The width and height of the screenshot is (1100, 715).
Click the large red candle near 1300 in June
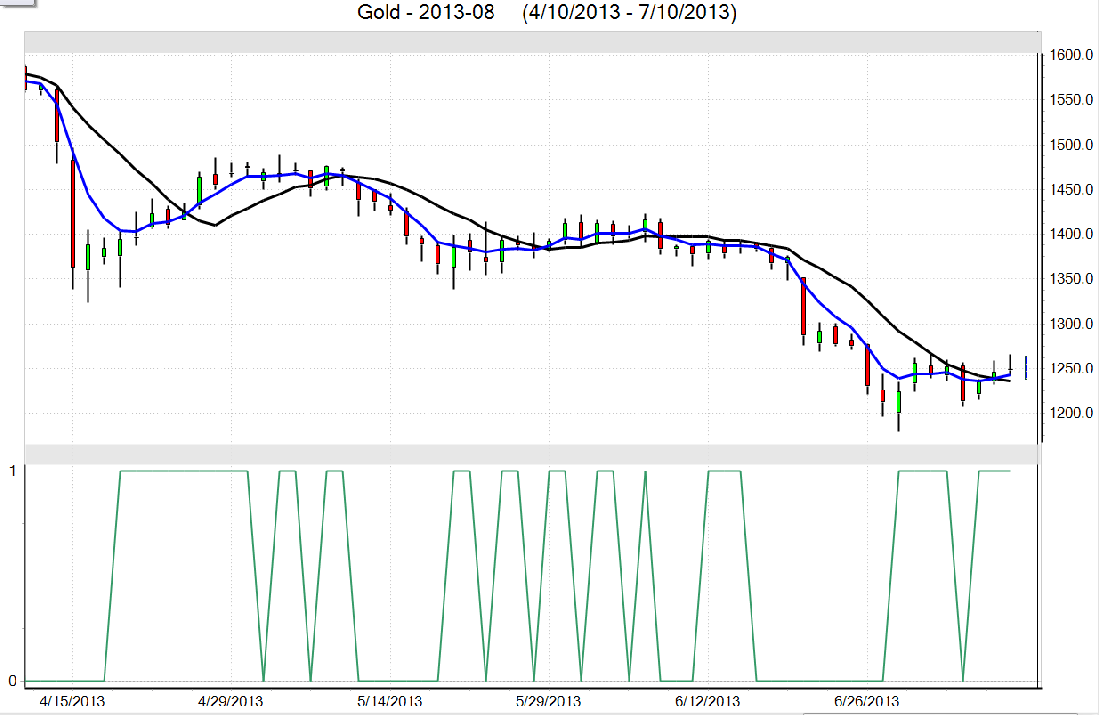coord(803,307)
